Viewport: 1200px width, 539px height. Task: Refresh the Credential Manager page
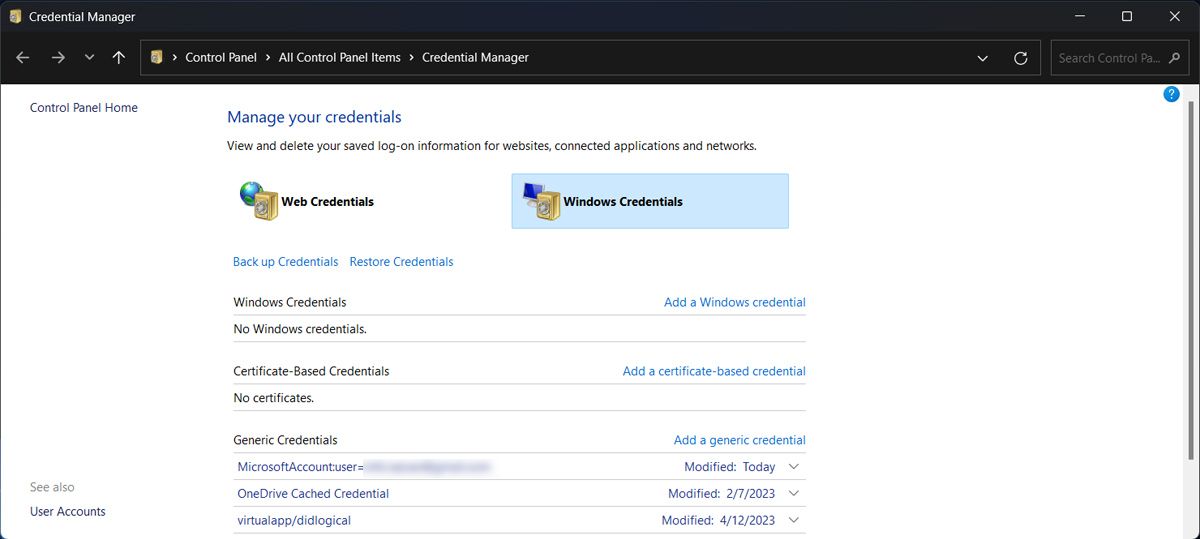pyautogui.click(x=1020, y=58)
